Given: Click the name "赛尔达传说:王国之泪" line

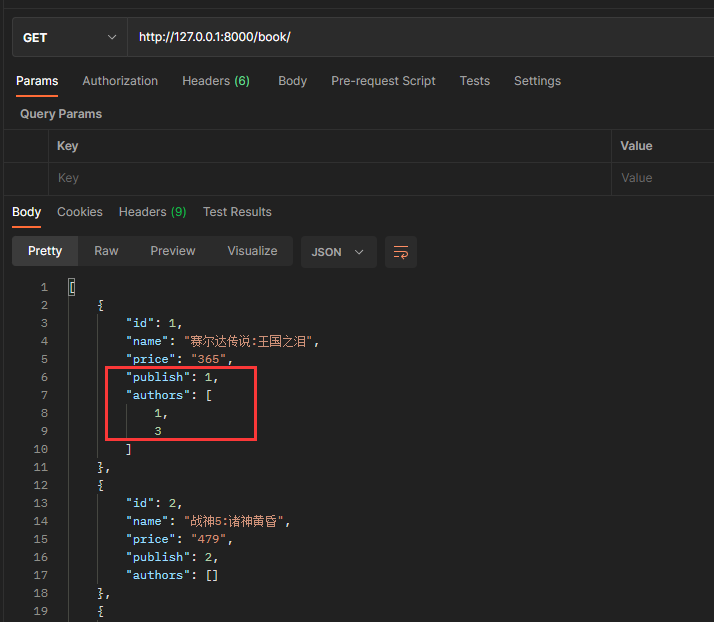Looking at the screenshot, I should coord(223,342).
